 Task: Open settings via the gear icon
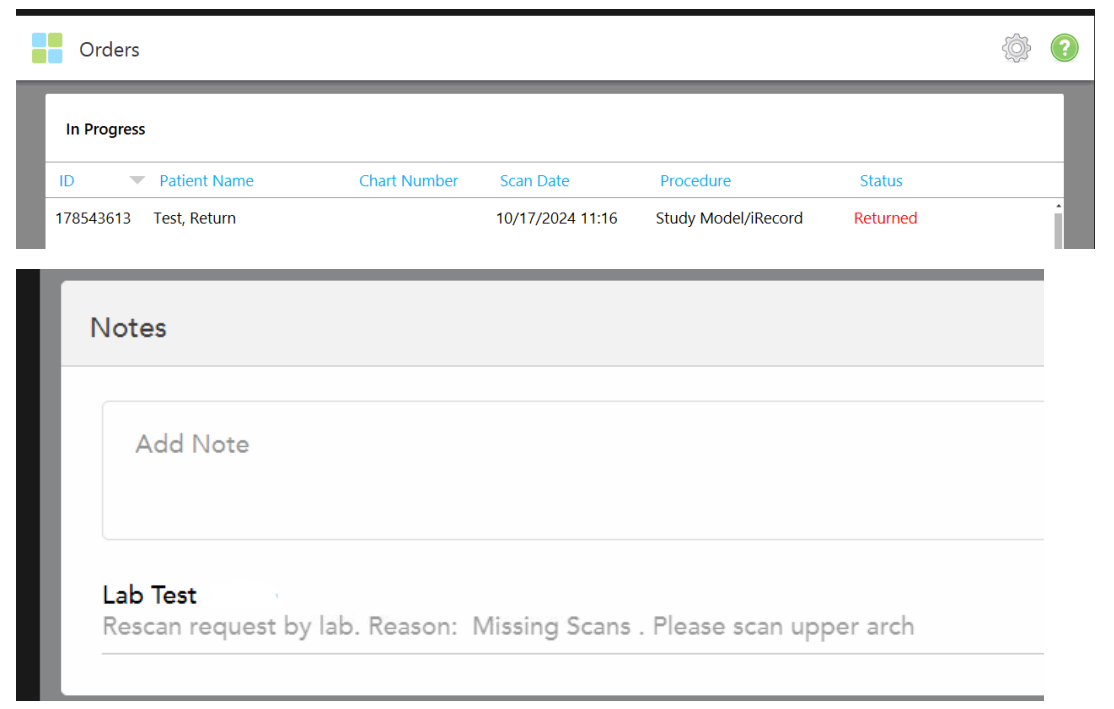pos(1016,48)
